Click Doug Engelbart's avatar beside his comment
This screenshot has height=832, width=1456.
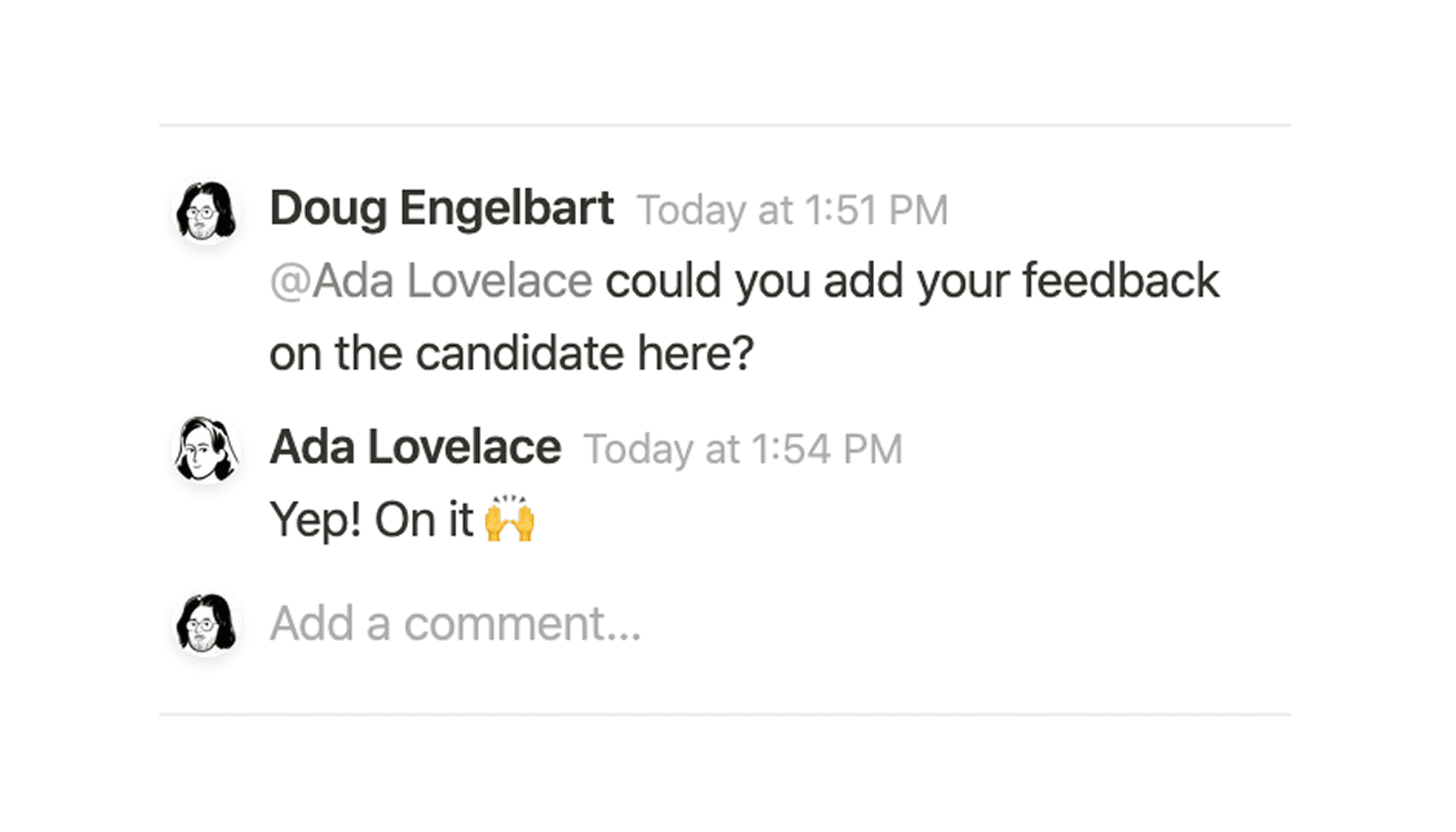tap(206, 210)
